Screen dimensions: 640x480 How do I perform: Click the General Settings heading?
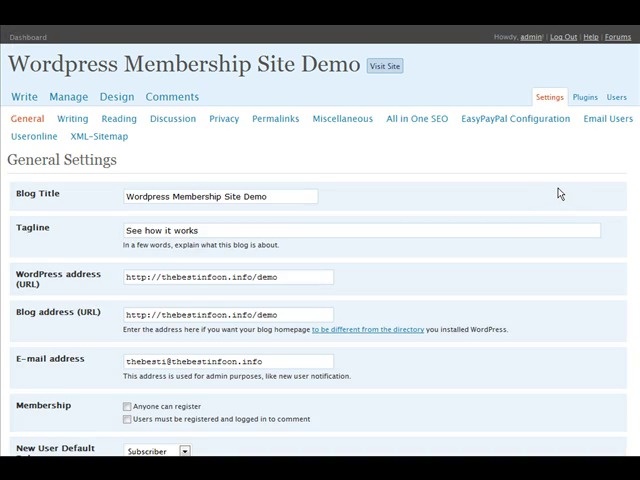click(62, 160)
